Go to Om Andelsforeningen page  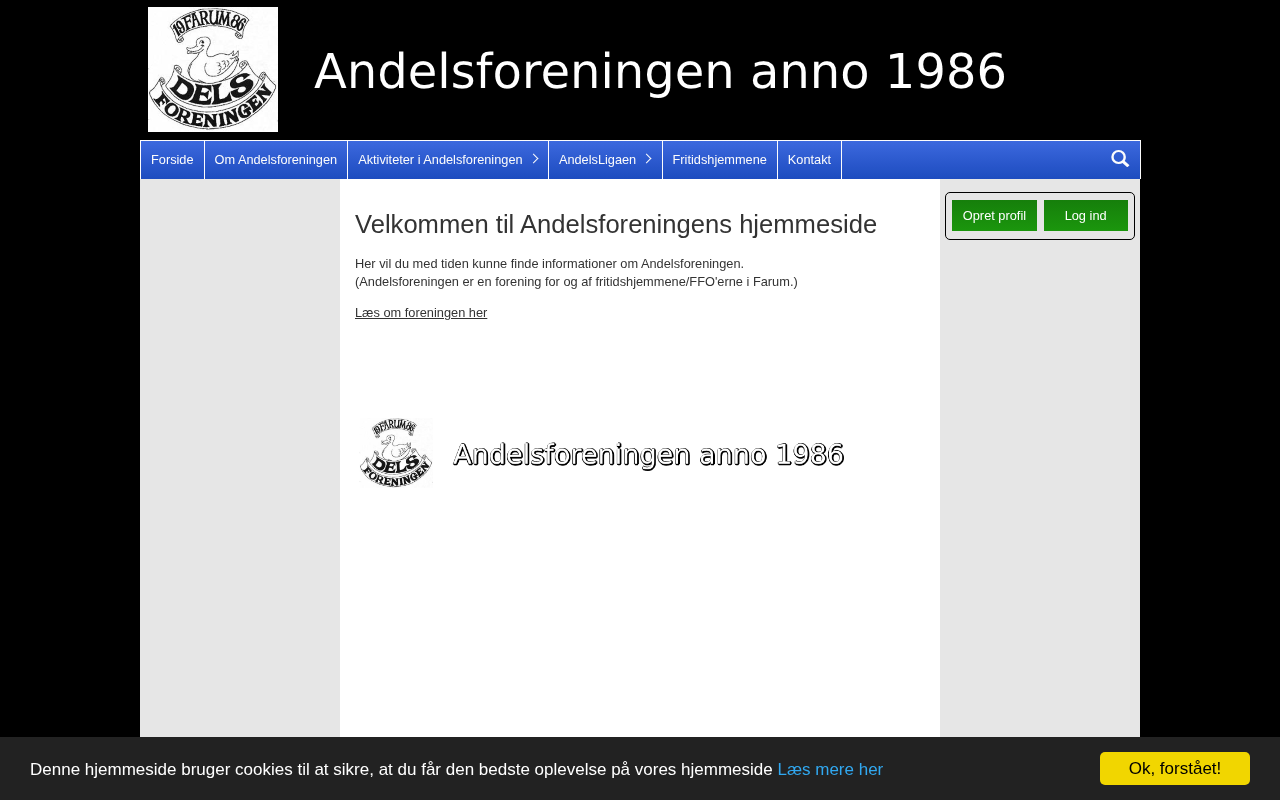pos(276,160)
